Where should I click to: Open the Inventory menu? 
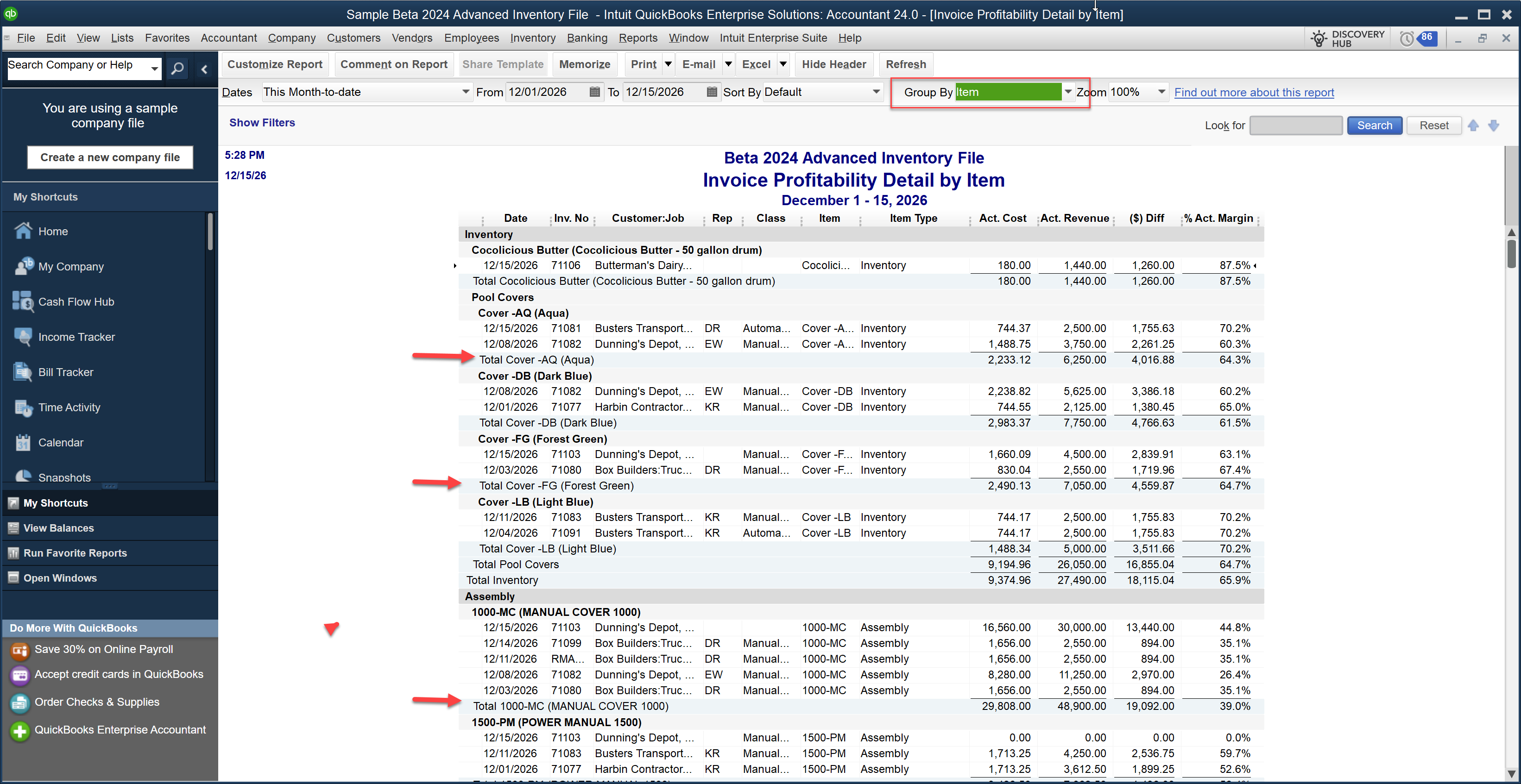click(533, 38)
